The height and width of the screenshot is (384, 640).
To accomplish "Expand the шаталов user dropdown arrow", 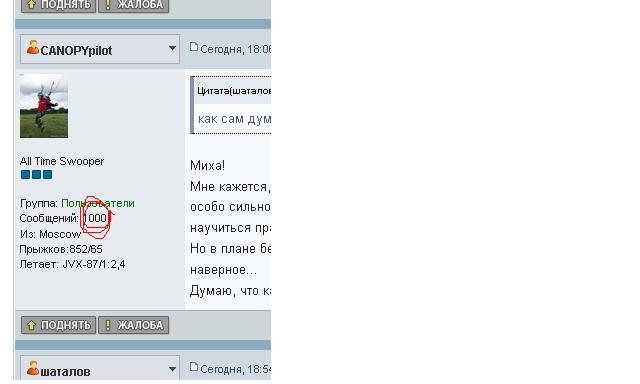I will point(172,369).
